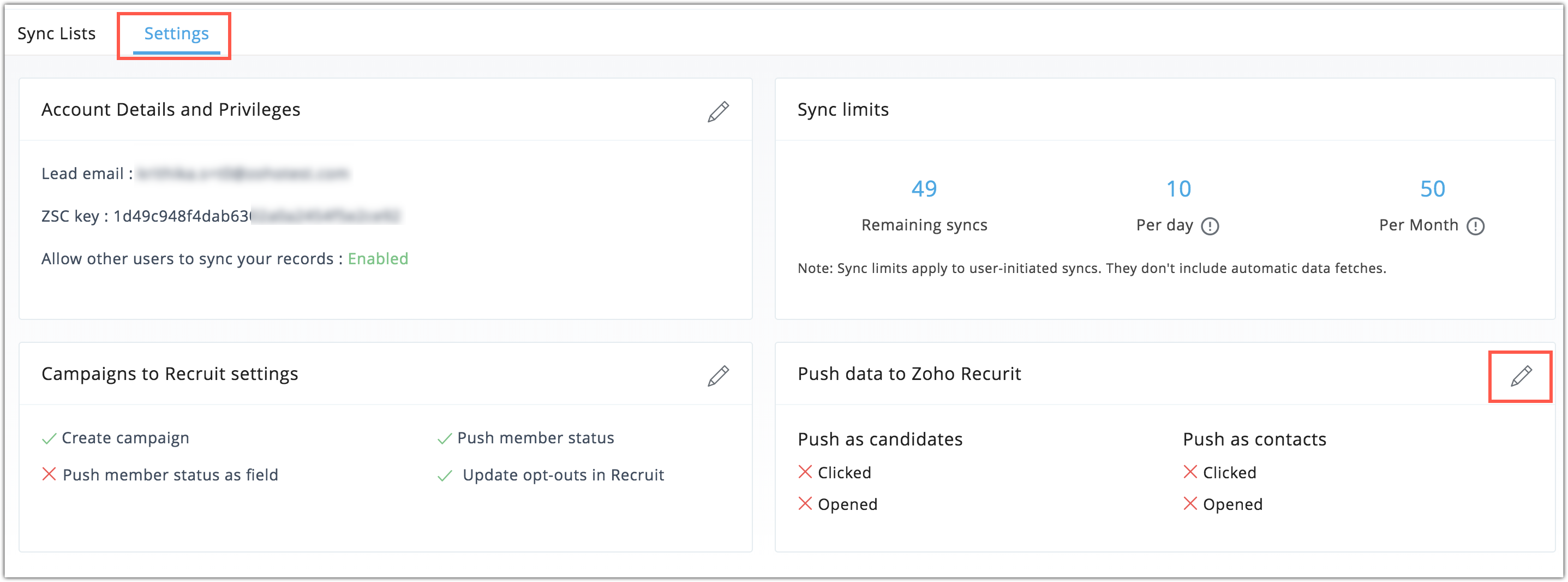Click the Per Month info icon
Image resolution: width=1568 pixels, height=582 pixels.
(x=1475, y=226)
